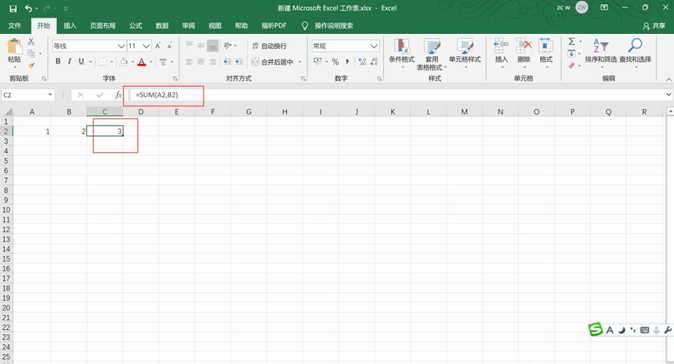Collapse the ribbon with the chevron
The width and height of the screenshot is (674, 364).
(669, 79)
